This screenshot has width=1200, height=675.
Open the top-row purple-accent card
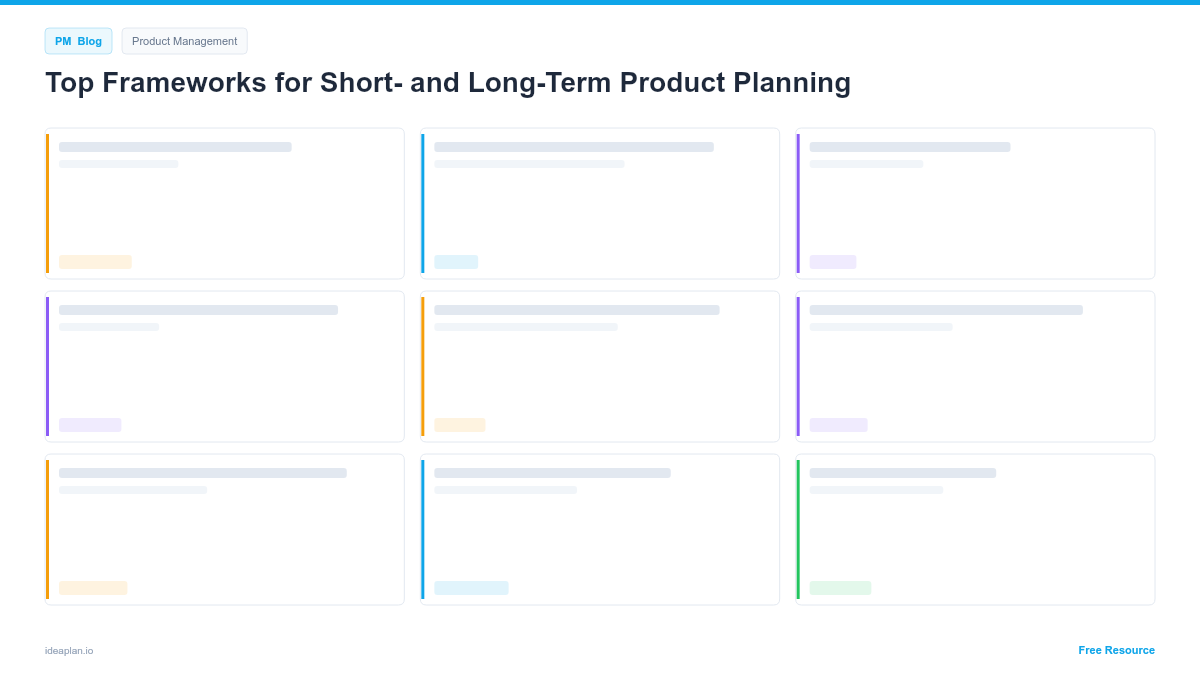click(x=975, y=203)
